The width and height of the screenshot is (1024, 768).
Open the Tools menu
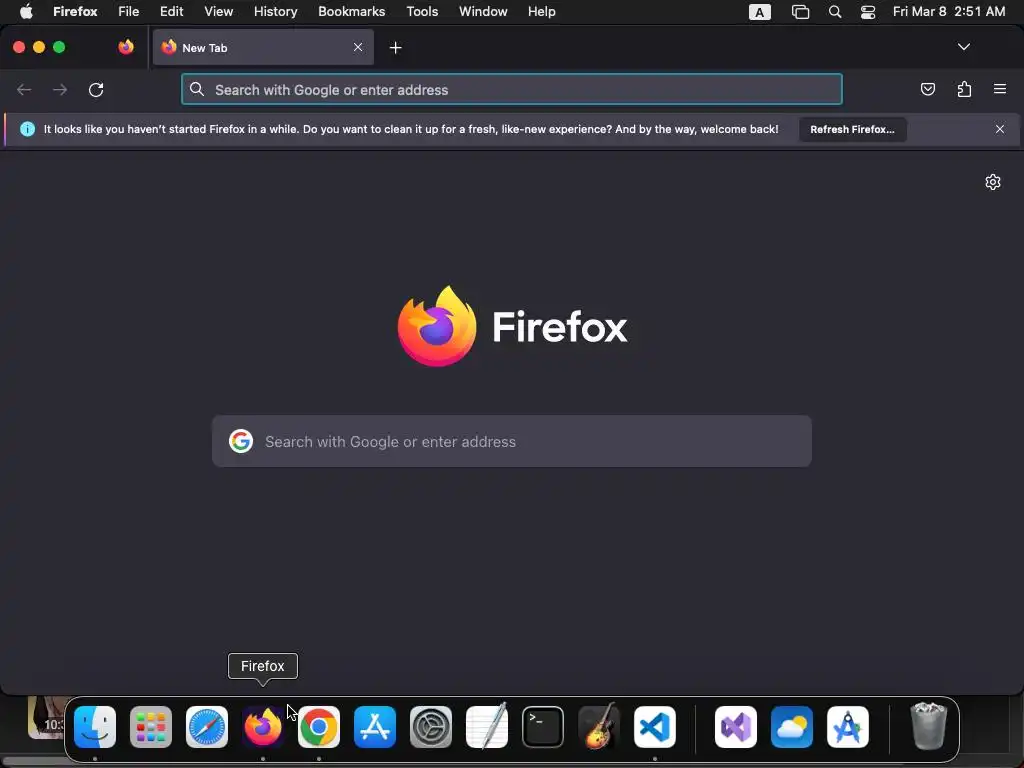[422, 12]
